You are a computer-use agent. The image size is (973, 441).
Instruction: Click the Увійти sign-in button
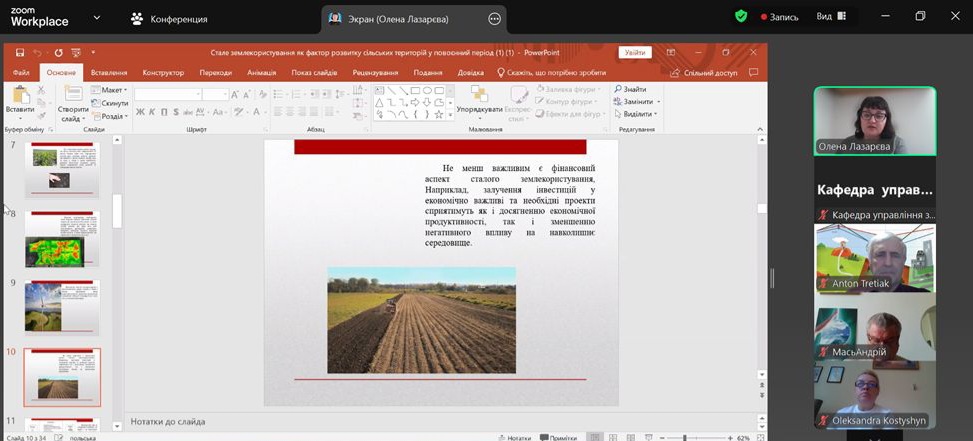[635, 53]
